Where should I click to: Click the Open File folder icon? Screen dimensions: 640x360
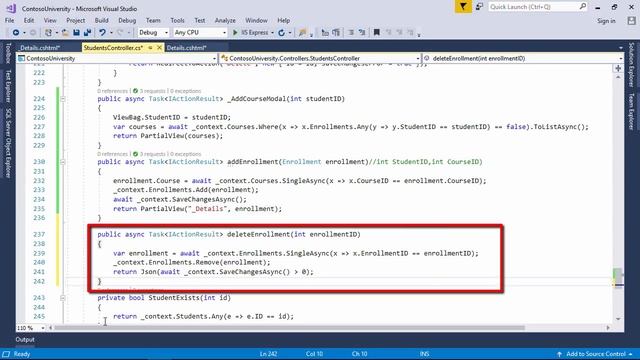point(65,32)
